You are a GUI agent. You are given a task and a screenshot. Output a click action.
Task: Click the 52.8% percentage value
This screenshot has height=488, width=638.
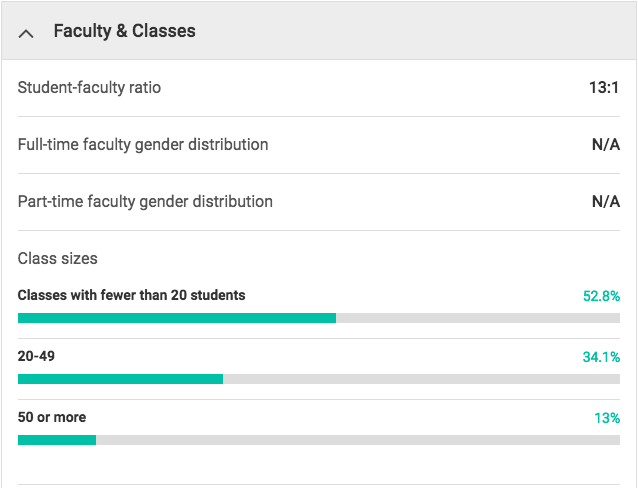point(601,296)
